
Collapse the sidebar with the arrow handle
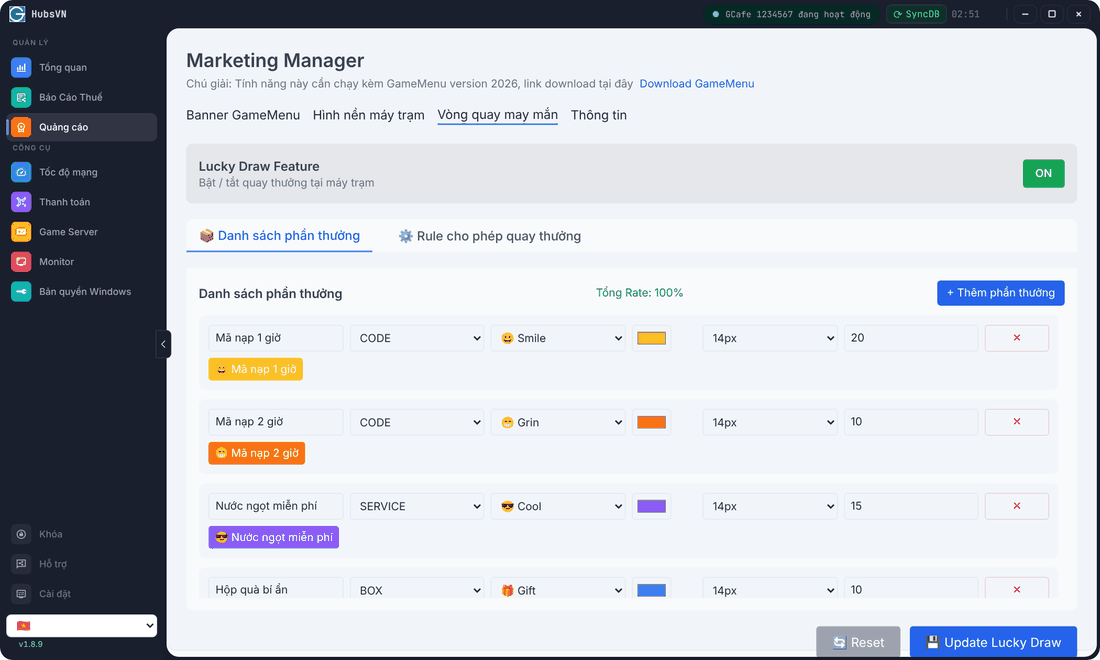point(163,344)
